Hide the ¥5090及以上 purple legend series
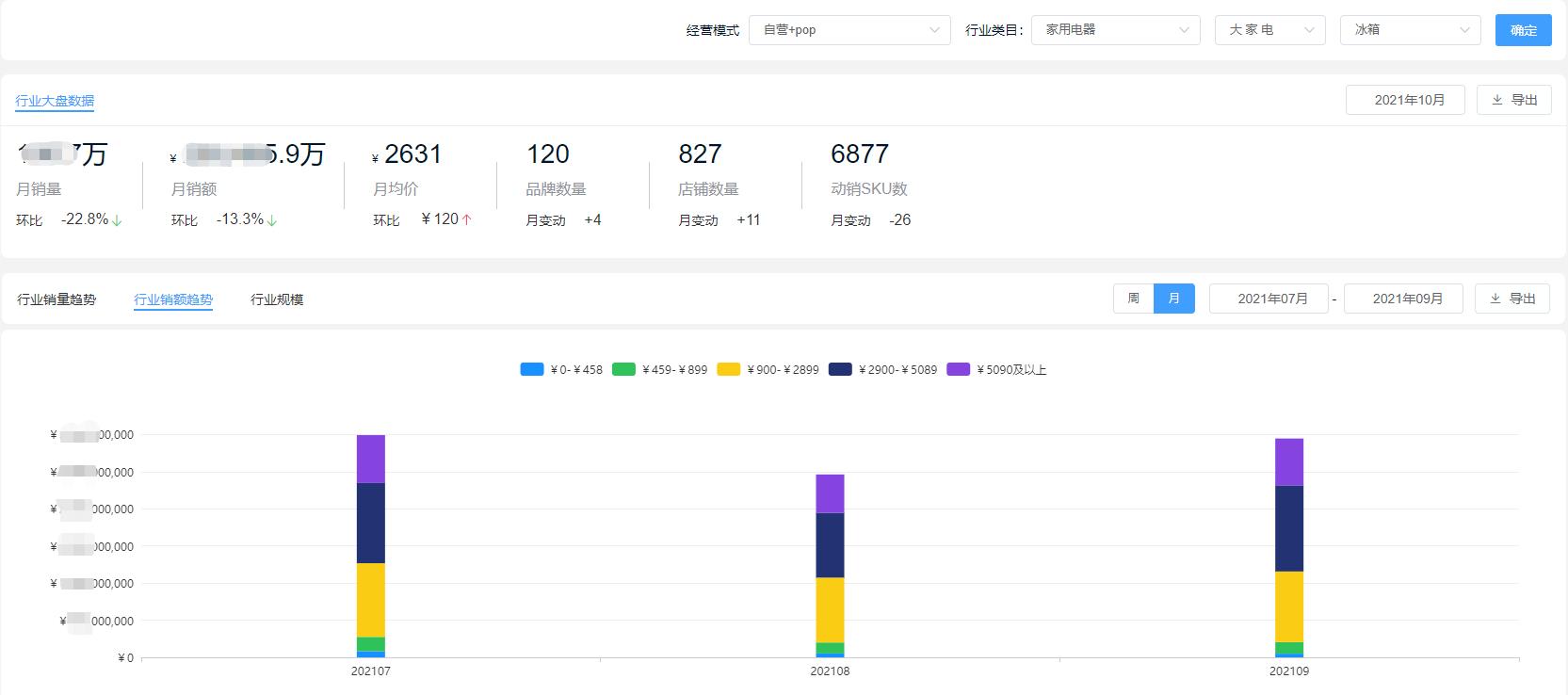1568x695 pixels. [958, 370]
